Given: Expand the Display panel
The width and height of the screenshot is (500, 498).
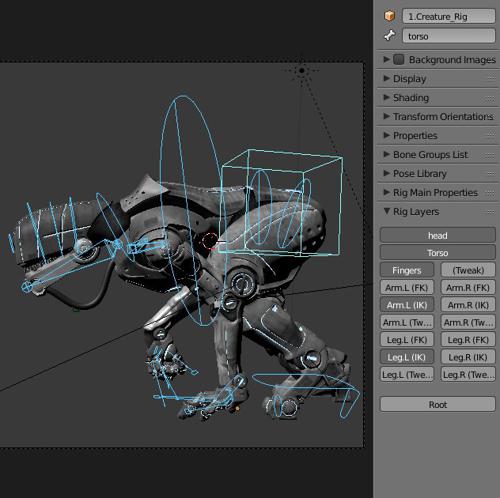Looking at the screenshot, I should 386,78.
